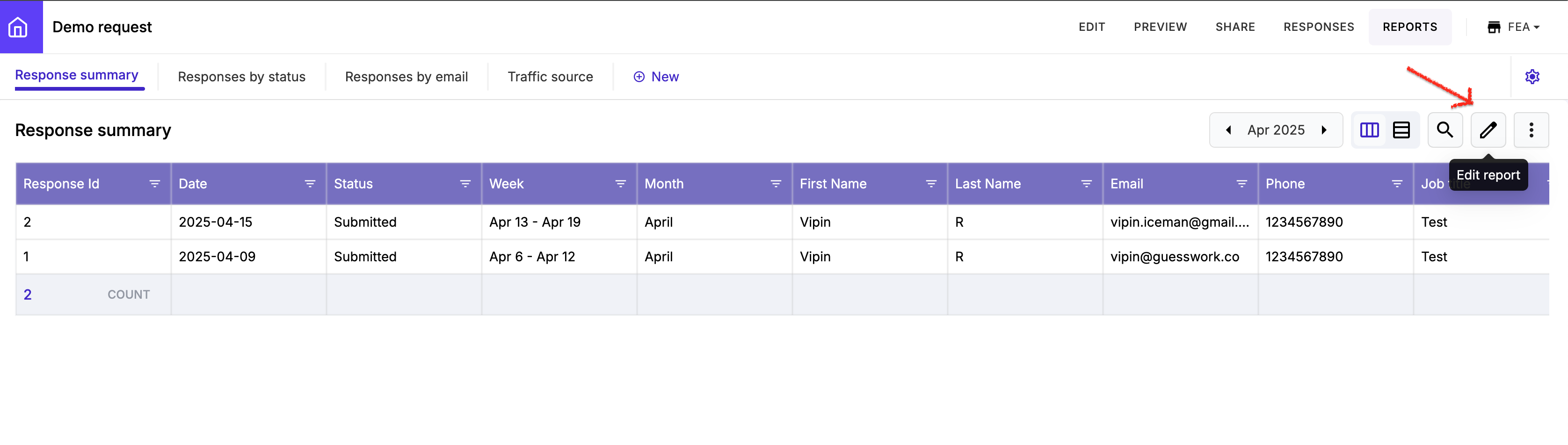Screen dimensions: 1568x445
Task: Open filter on Status column
Action: pyautogui.click(x=465, y=184)
